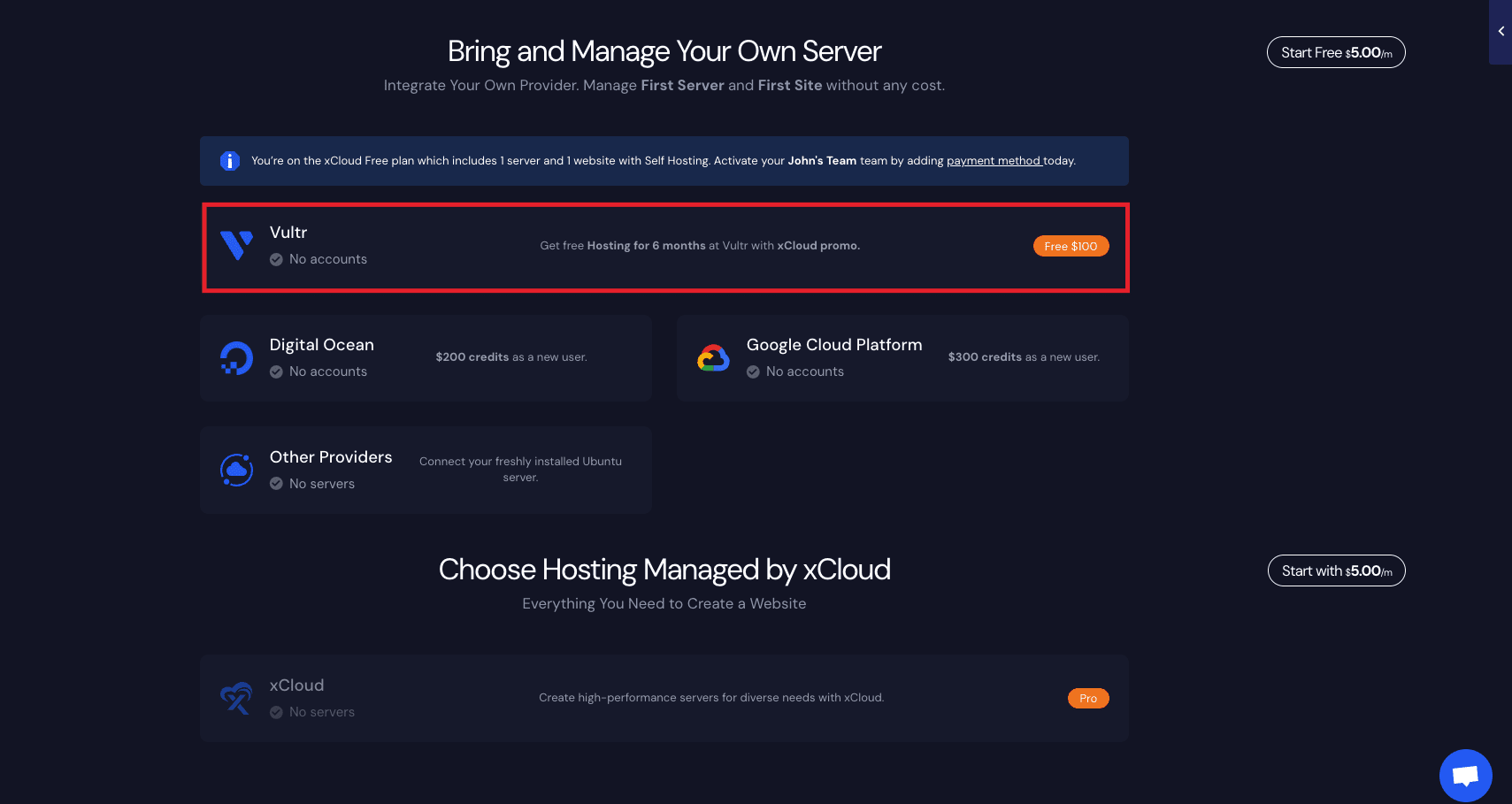The width and height of the screenshot is (1512, 804).
Task: Click the orange Free $100 badge
Action: [x=1071, y=246]
